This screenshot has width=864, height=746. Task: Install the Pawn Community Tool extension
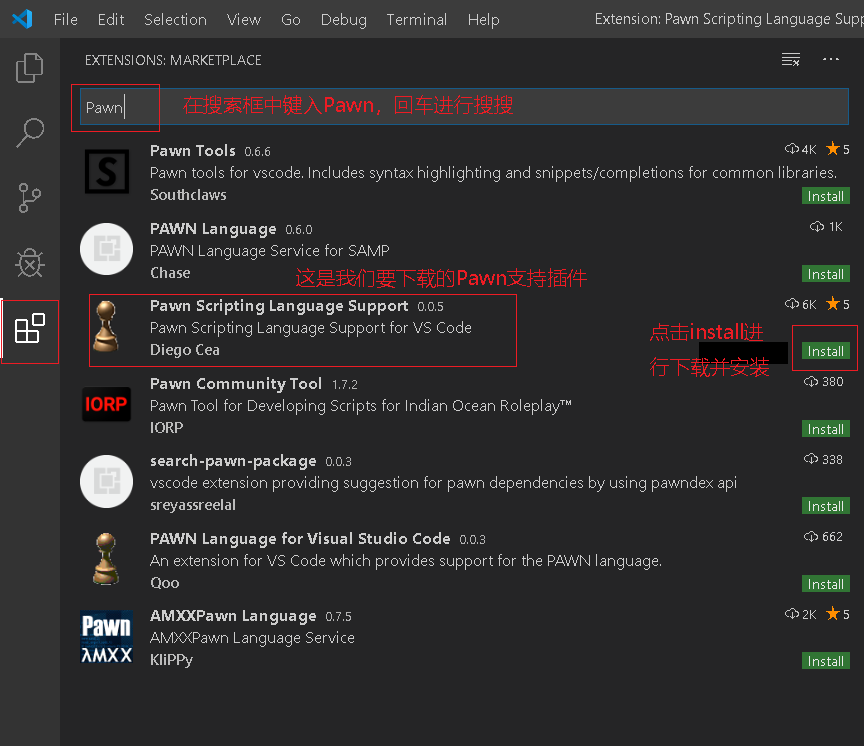point(825,429)
